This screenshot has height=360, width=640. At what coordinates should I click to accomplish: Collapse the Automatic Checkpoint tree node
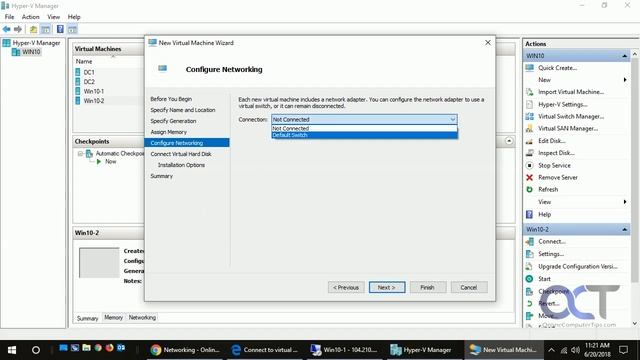point(80,154)
